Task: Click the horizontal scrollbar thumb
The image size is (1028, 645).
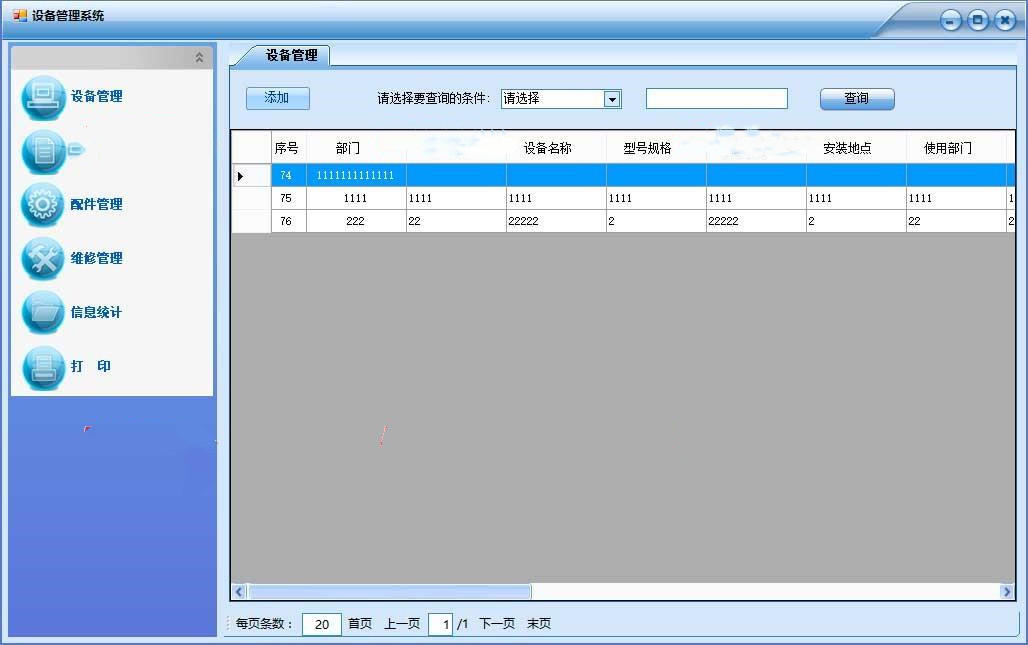Action: (389, 592)
